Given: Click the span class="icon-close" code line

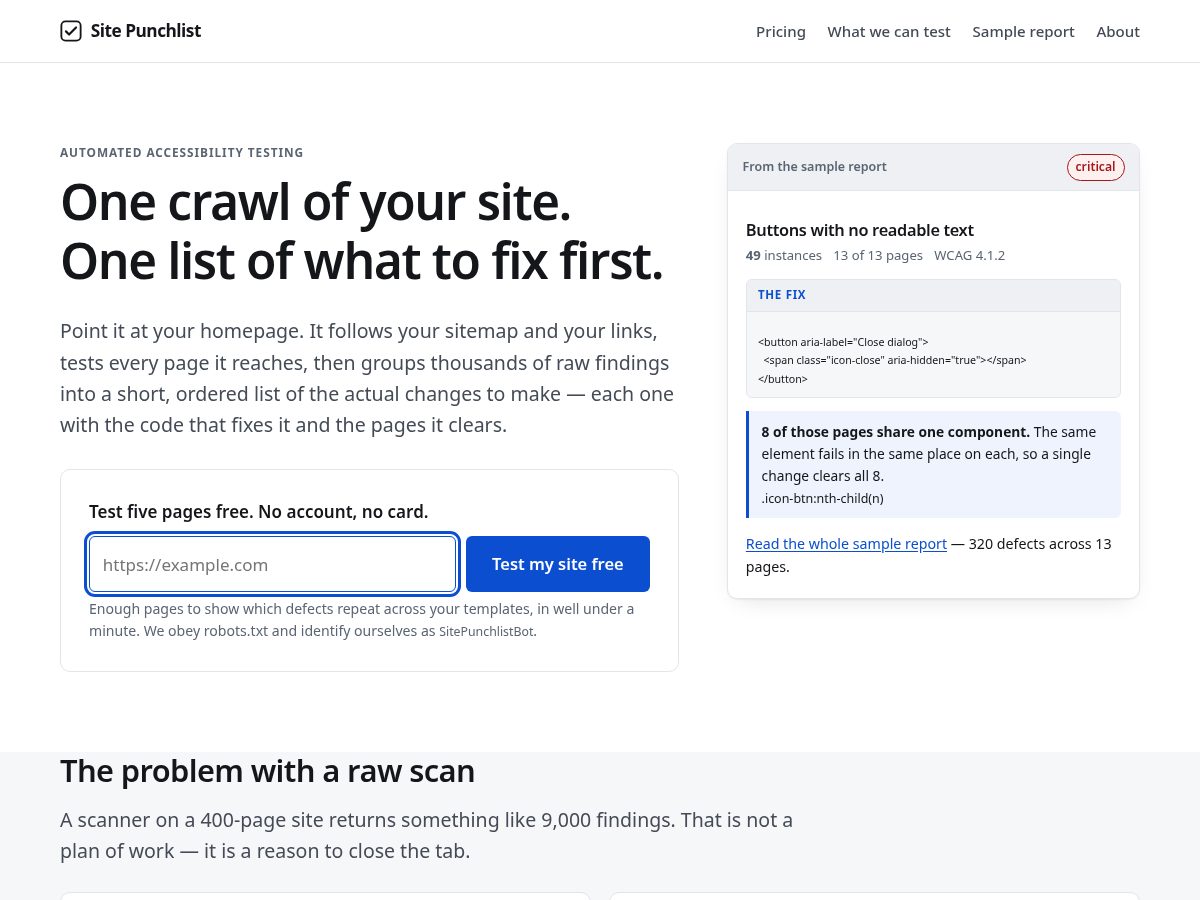Looking at the screenshot, I should 895,360.
